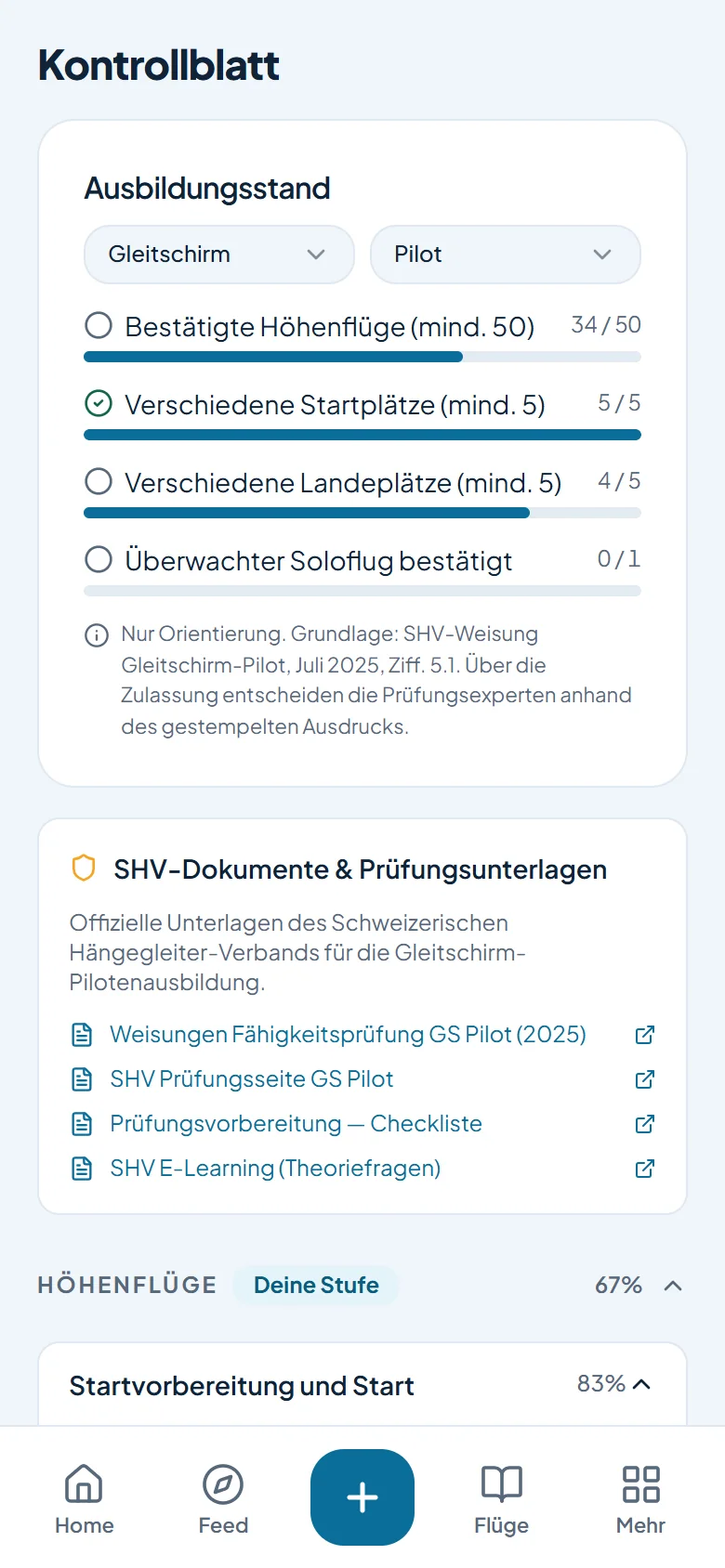The height and width of the screenshot is (1568, 725).
Task: Toggle checked circle beside Verschiedene Startplätze
Action: point(99,404)
